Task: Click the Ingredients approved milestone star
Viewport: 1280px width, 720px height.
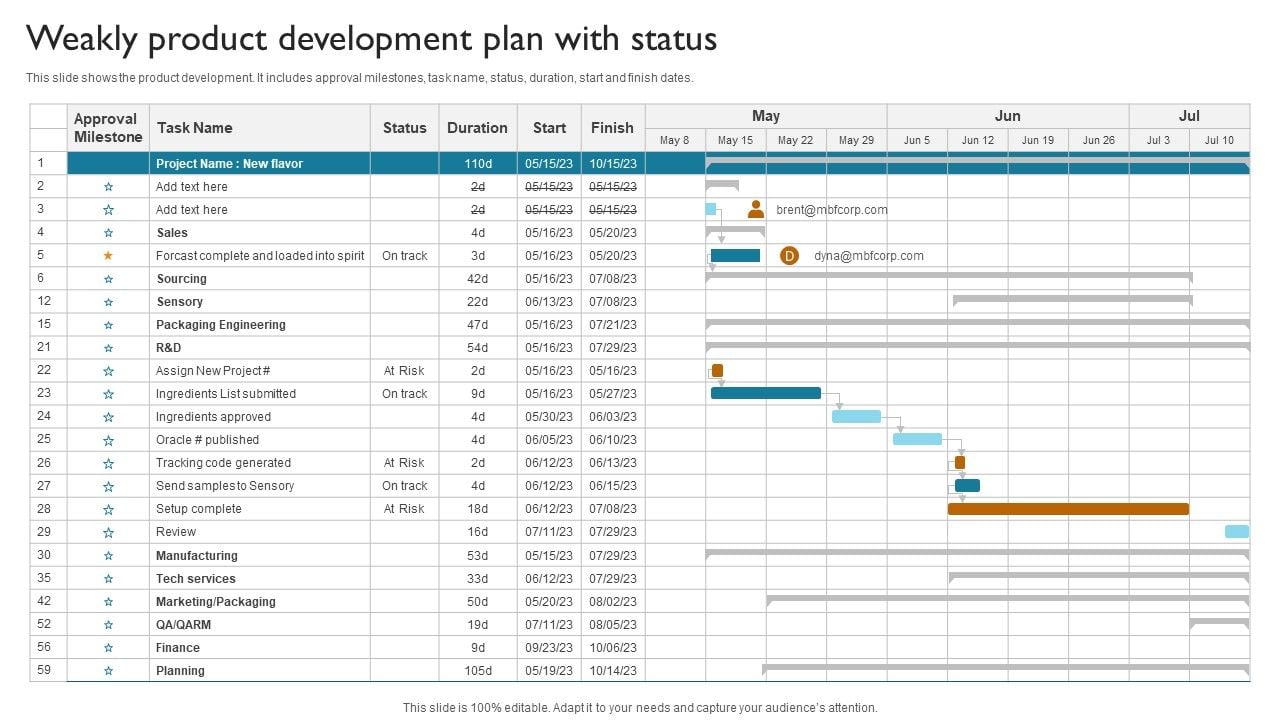Action: pyautogui.click(x=108, y=417)
